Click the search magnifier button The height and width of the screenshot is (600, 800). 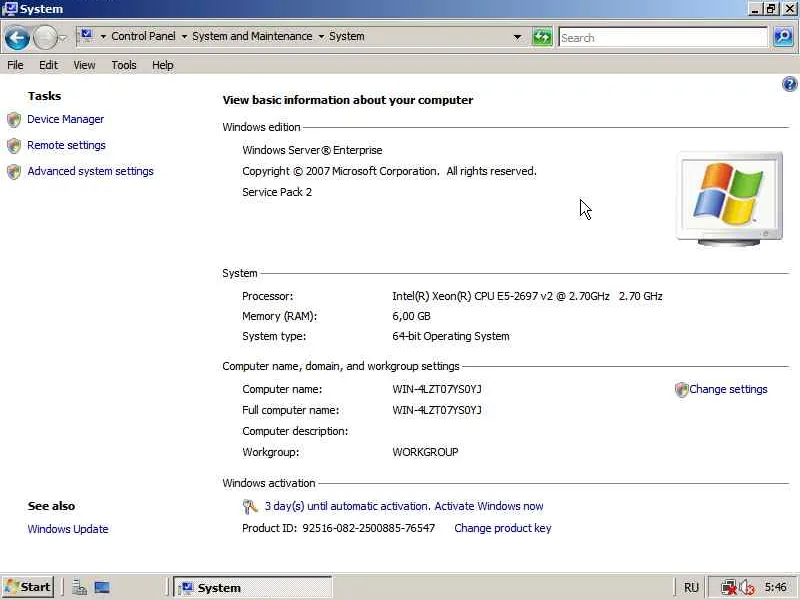tap(783, 37)
